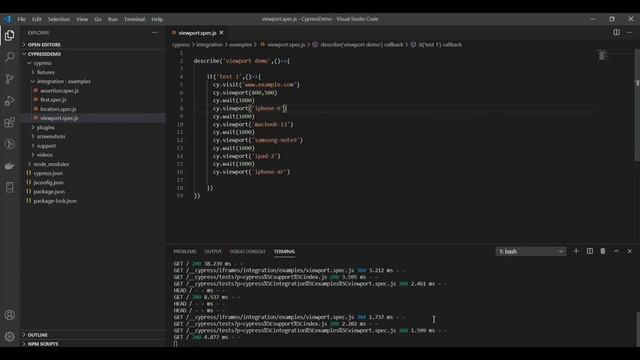Viewport: 640px width, 360px height.
Task: Open the Run and Debug view
Action: 9,100
